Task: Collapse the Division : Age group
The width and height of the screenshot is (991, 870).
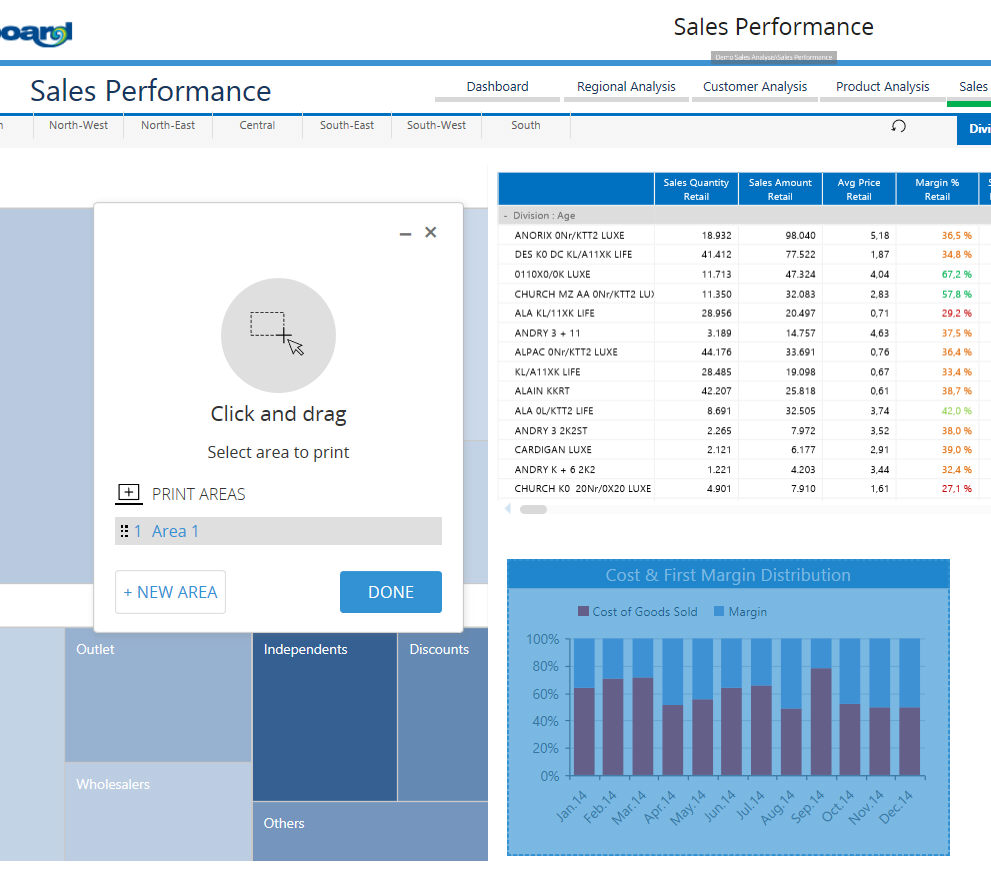Action: tap(506, 215)
